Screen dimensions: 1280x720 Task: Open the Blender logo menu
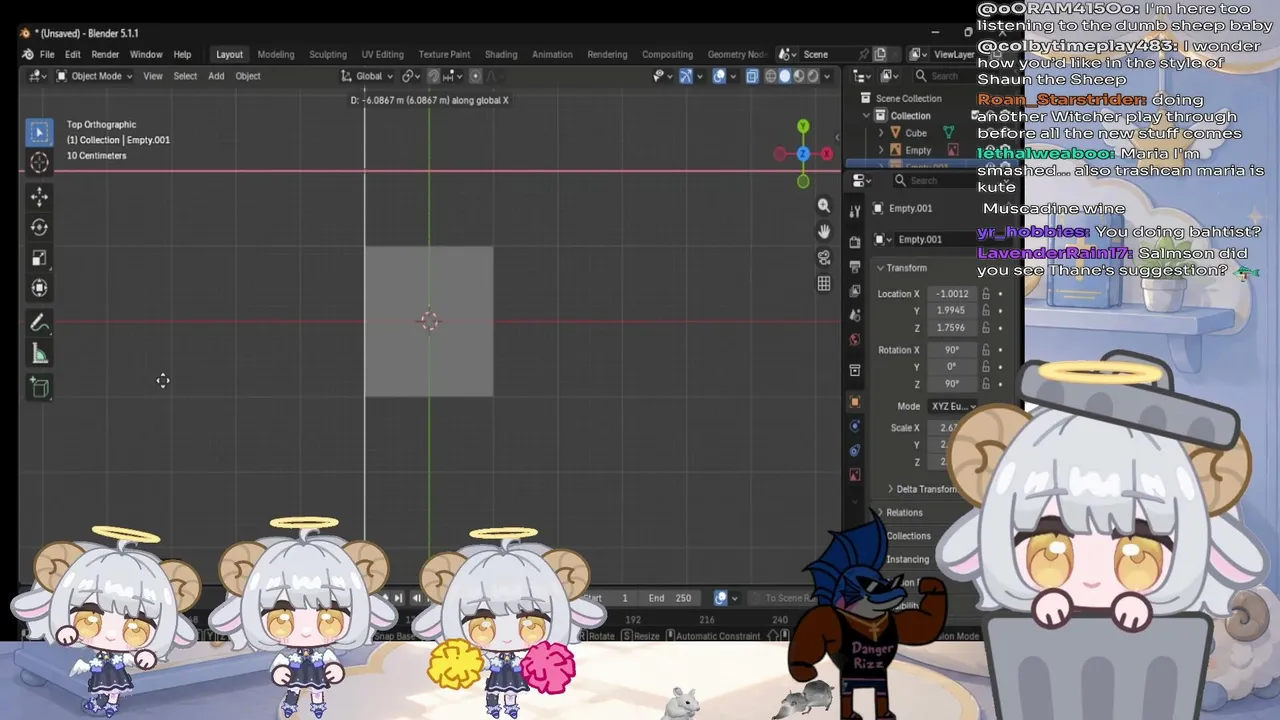[27, 54]
